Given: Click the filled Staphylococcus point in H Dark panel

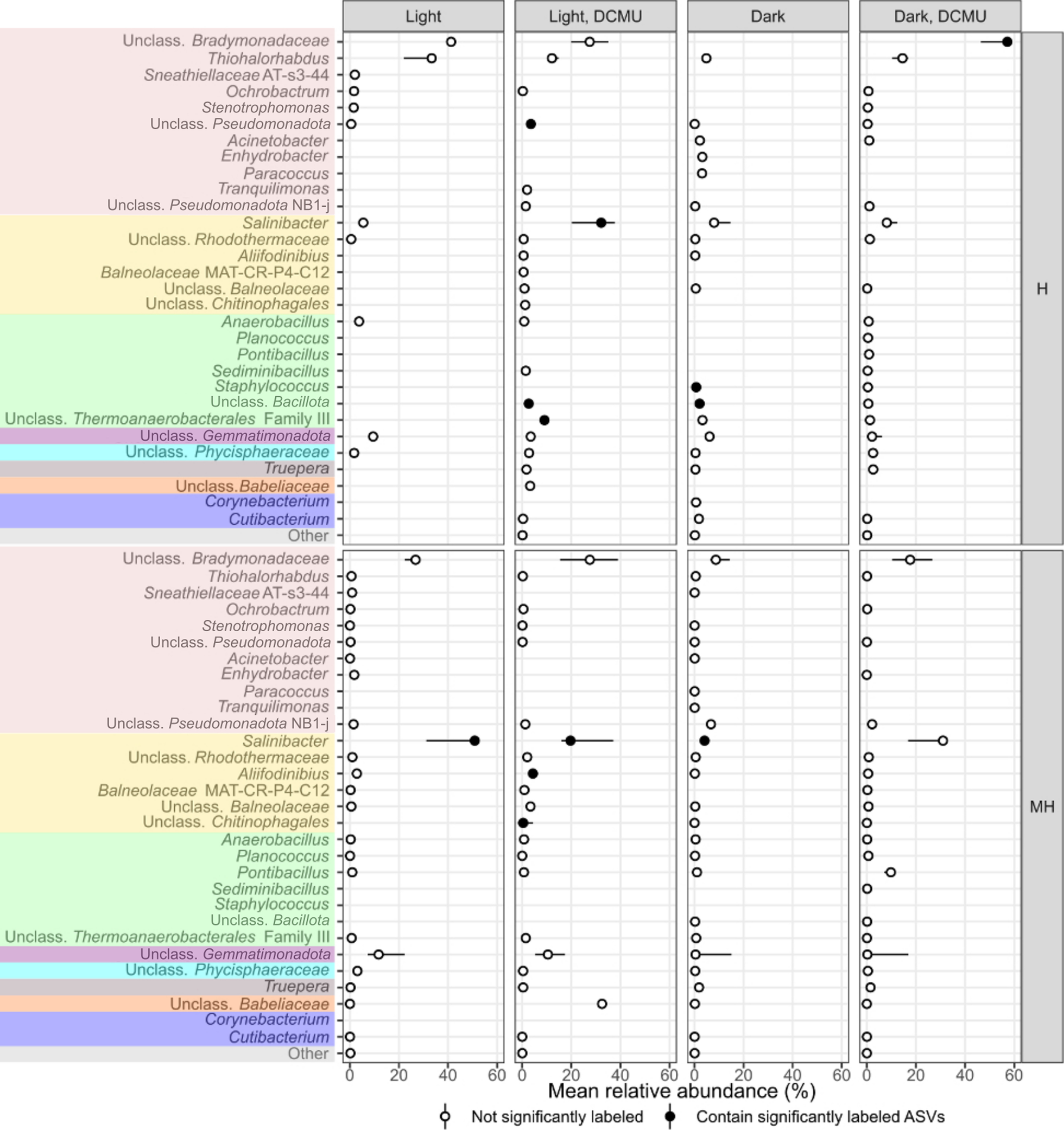Looking at the screenshot, I should 696,387.
